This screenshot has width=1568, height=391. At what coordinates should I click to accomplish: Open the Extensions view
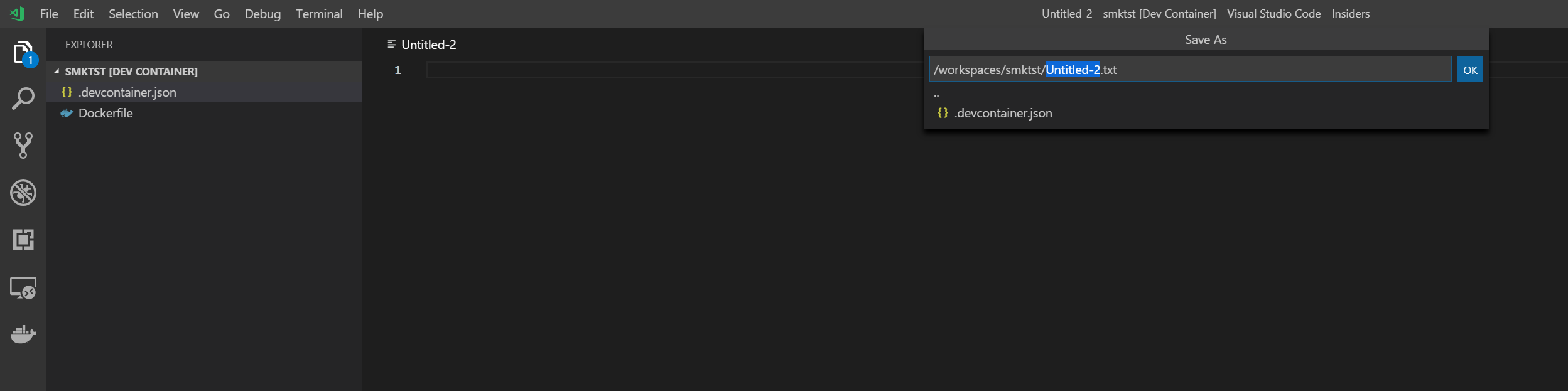pos(23,240)
